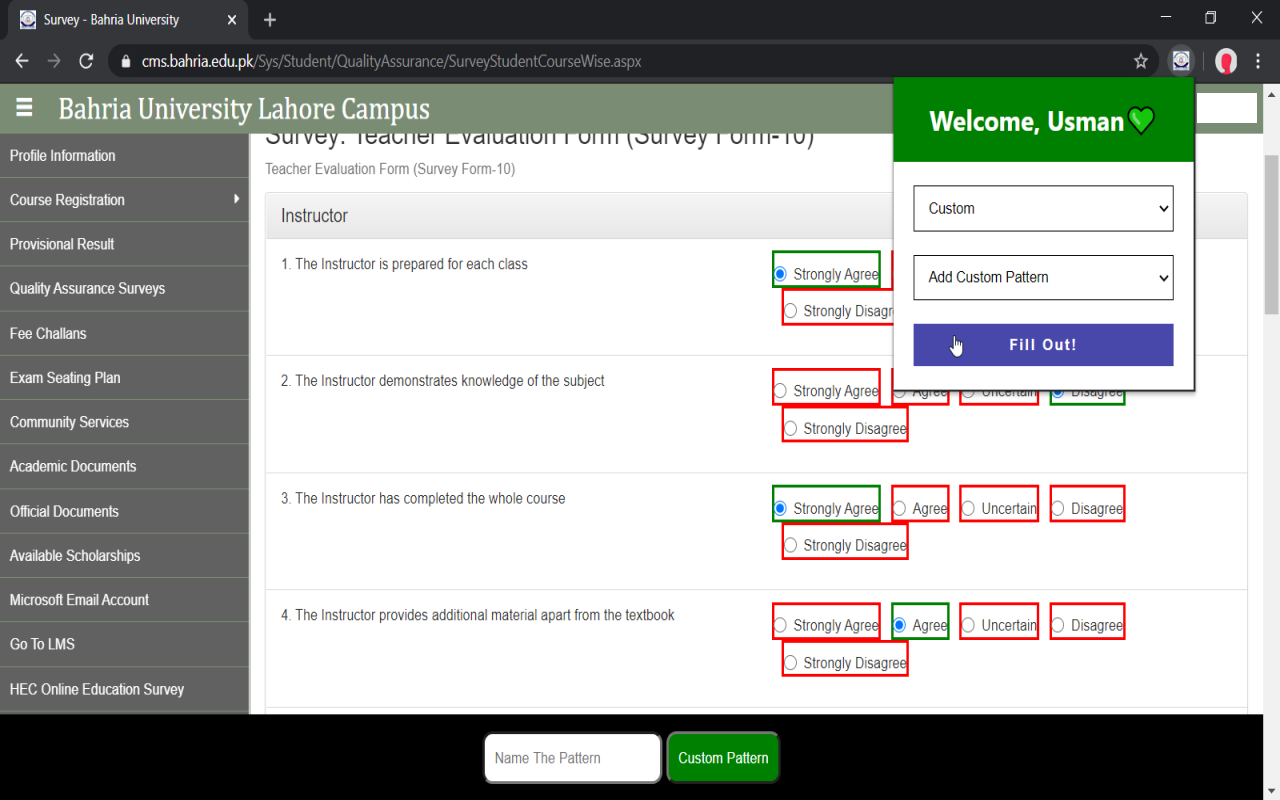Select Strongly Agree for question 3

point(780,508)
